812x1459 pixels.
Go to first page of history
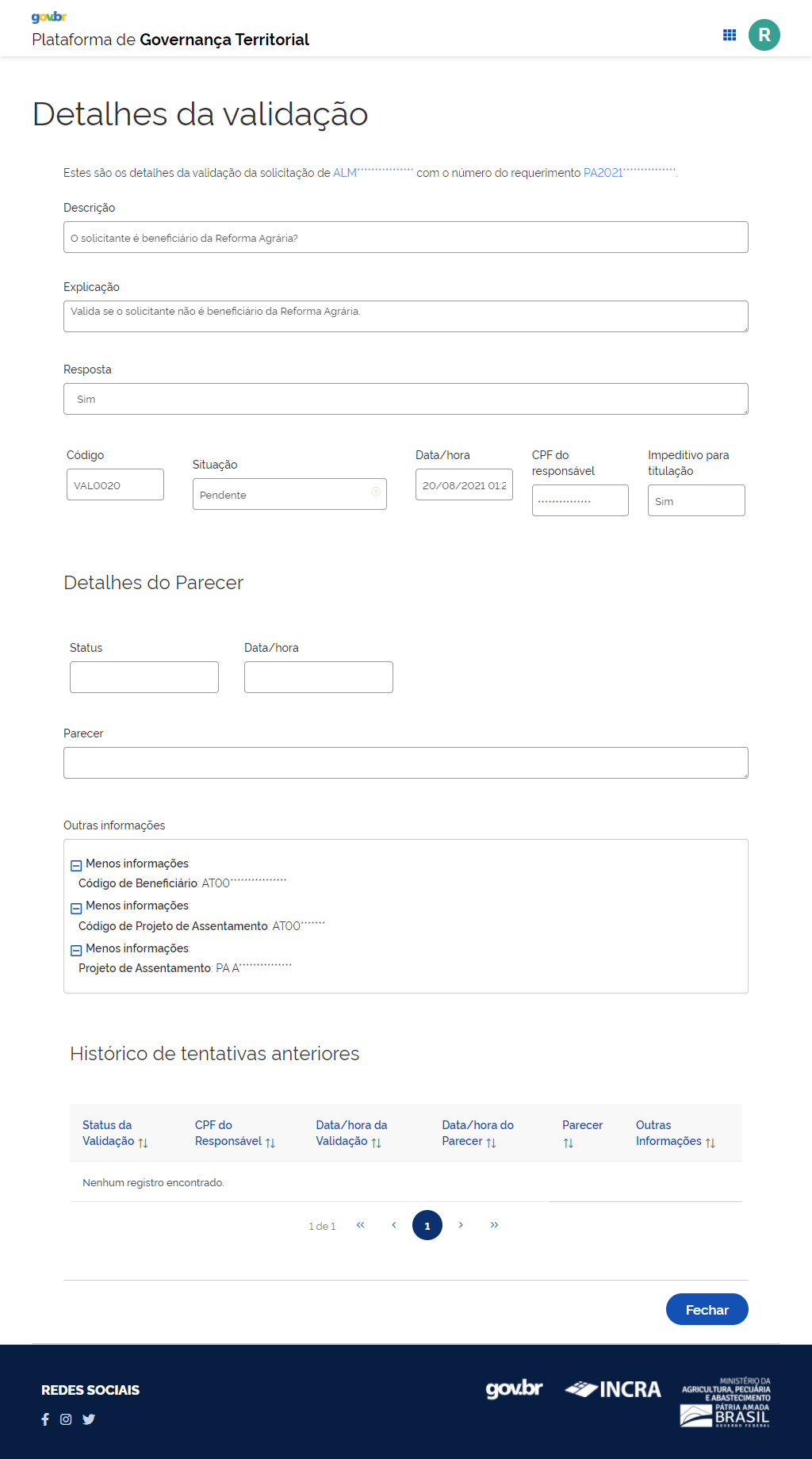click(361, 1225)
